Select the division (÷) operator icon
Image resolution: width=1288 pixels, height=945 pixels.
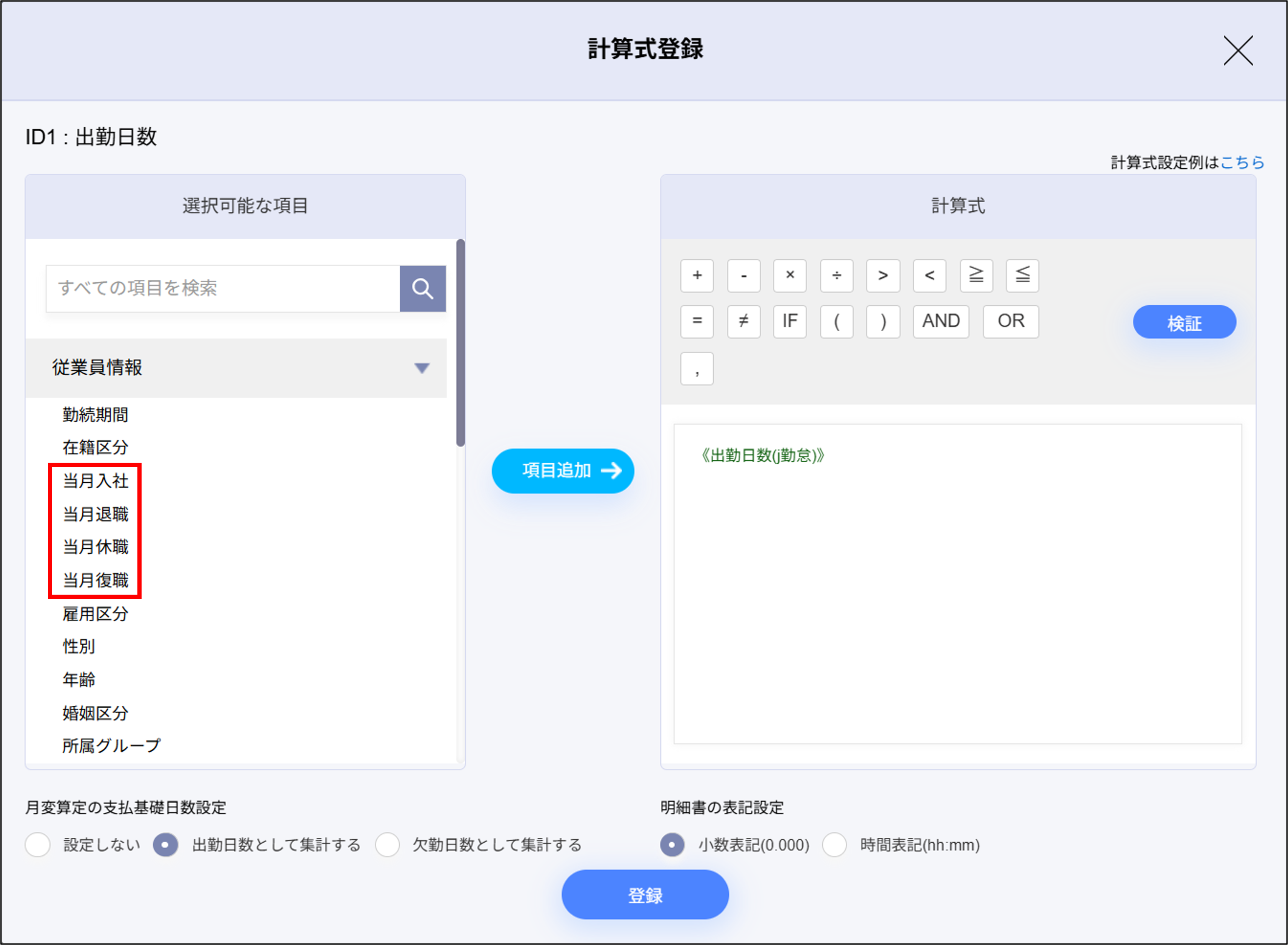(x=837, y=276)
